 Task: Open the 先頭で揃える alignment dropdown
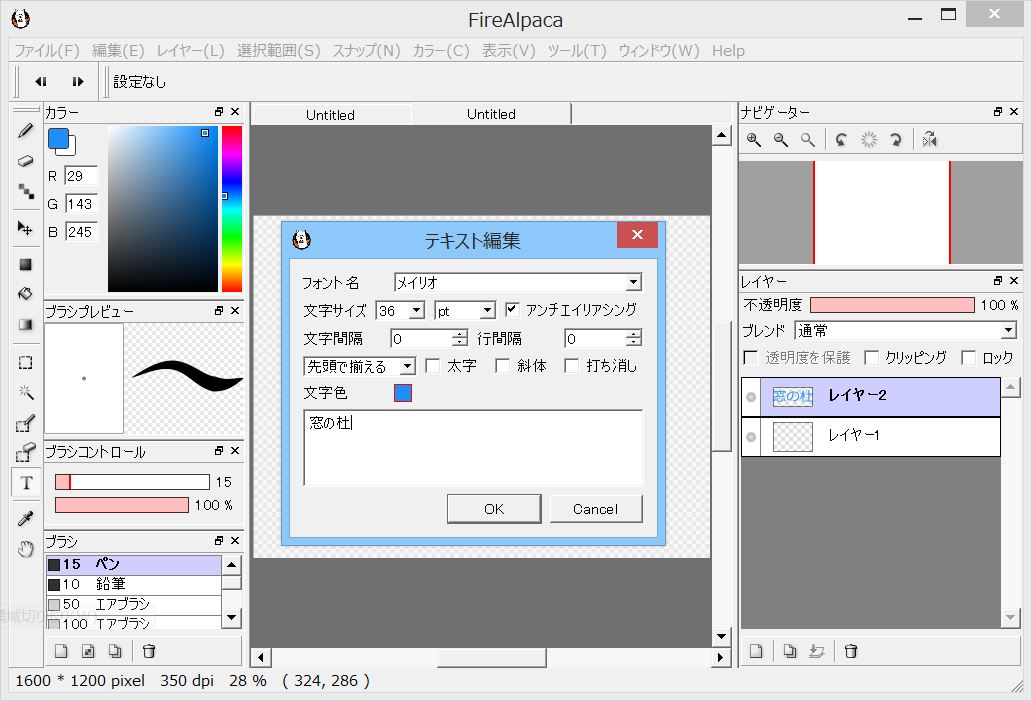point(409,365)
